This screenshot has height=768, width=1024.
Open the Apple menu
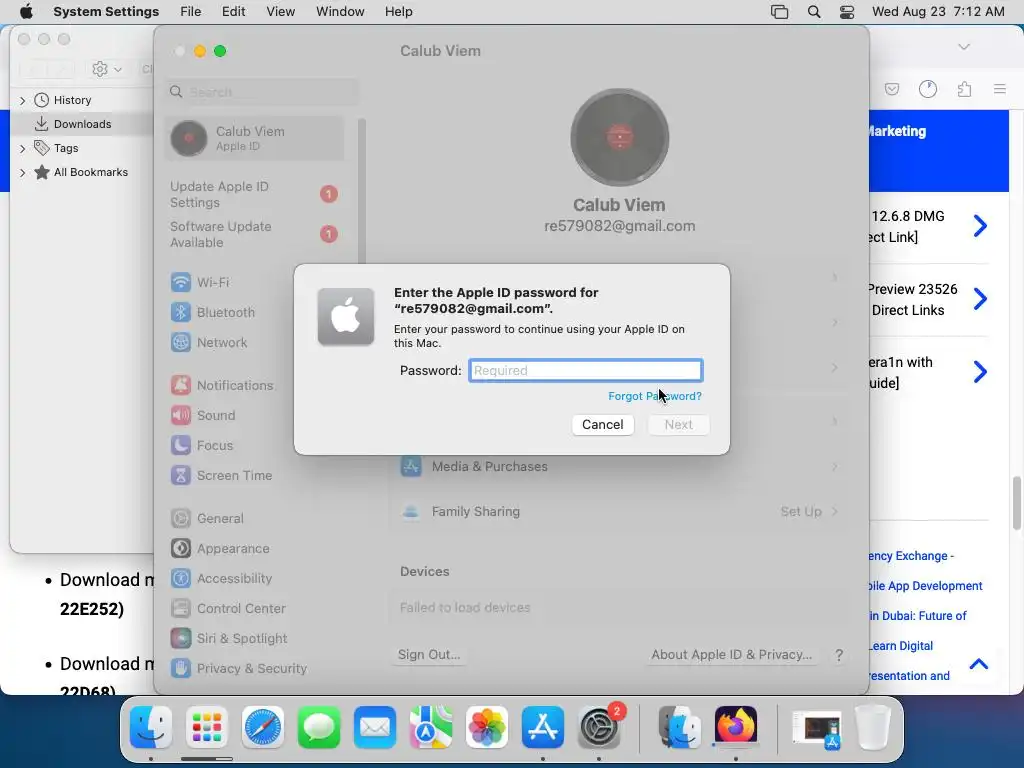coord(26,12)
